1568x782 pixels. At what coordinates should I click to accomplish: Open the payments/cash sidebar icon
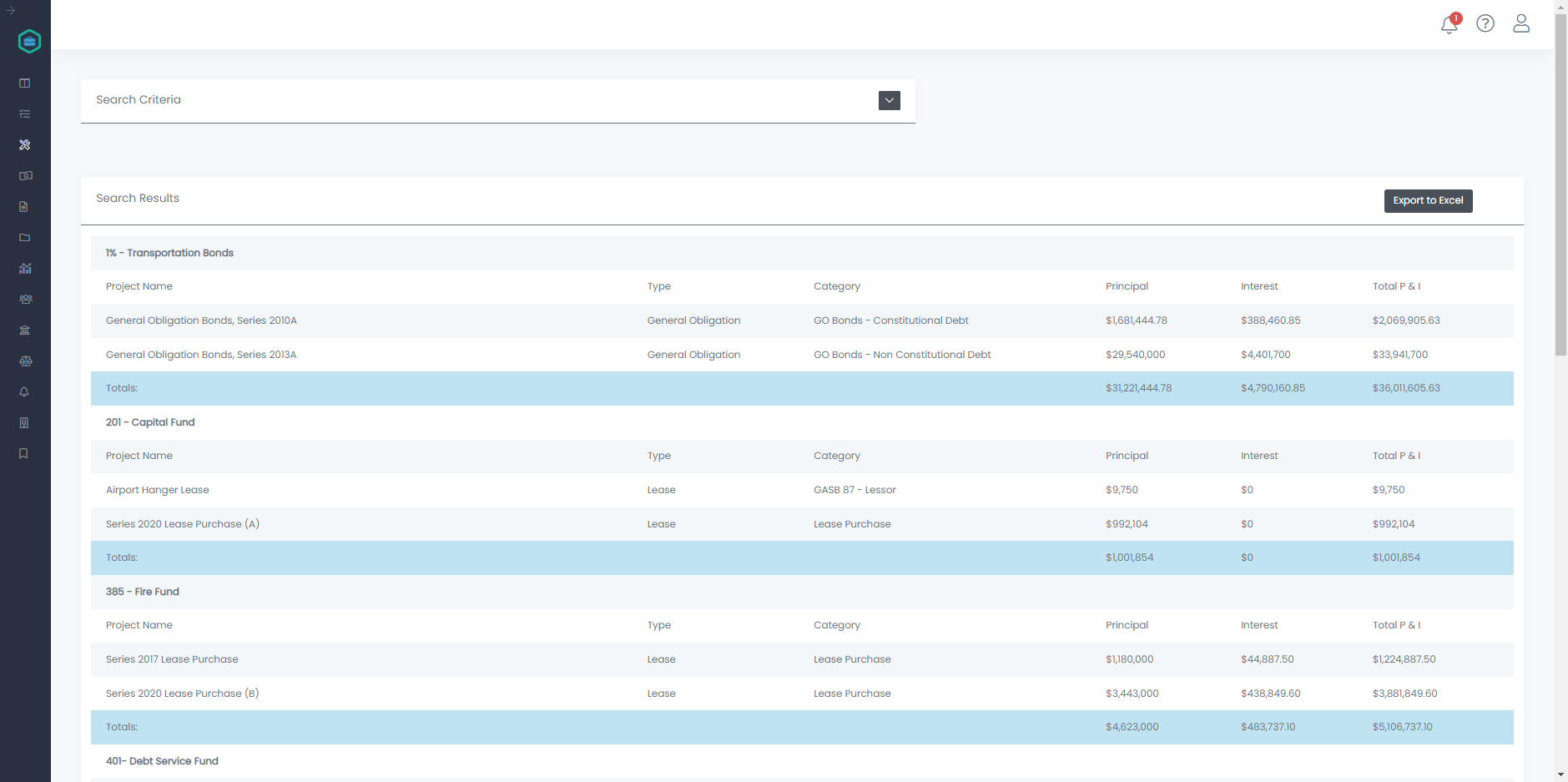[24, 176]
